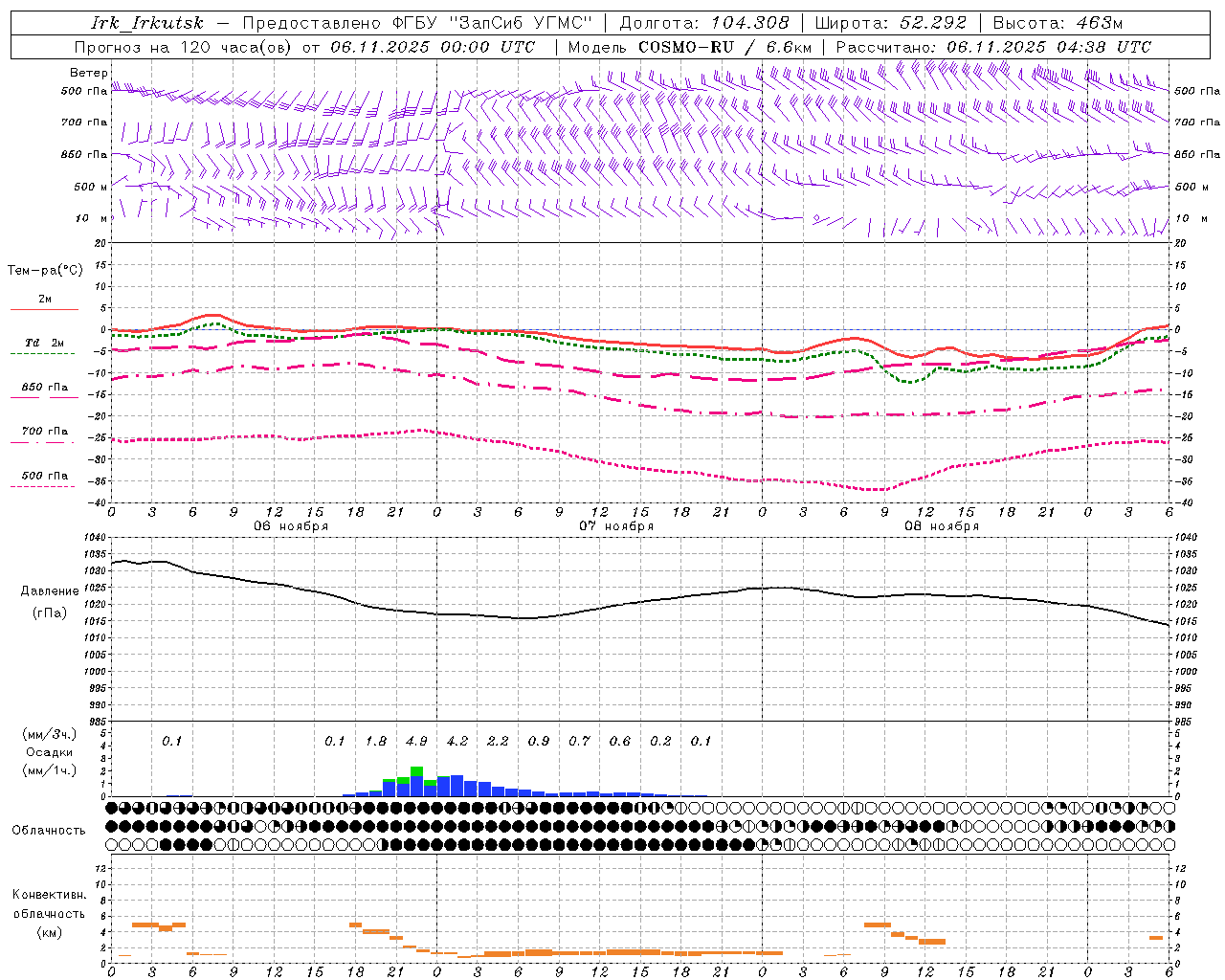Viewport: 1225px width, 980px height.
Task: Click the "Высота: 463м" header field
Action: [1058, 23]
